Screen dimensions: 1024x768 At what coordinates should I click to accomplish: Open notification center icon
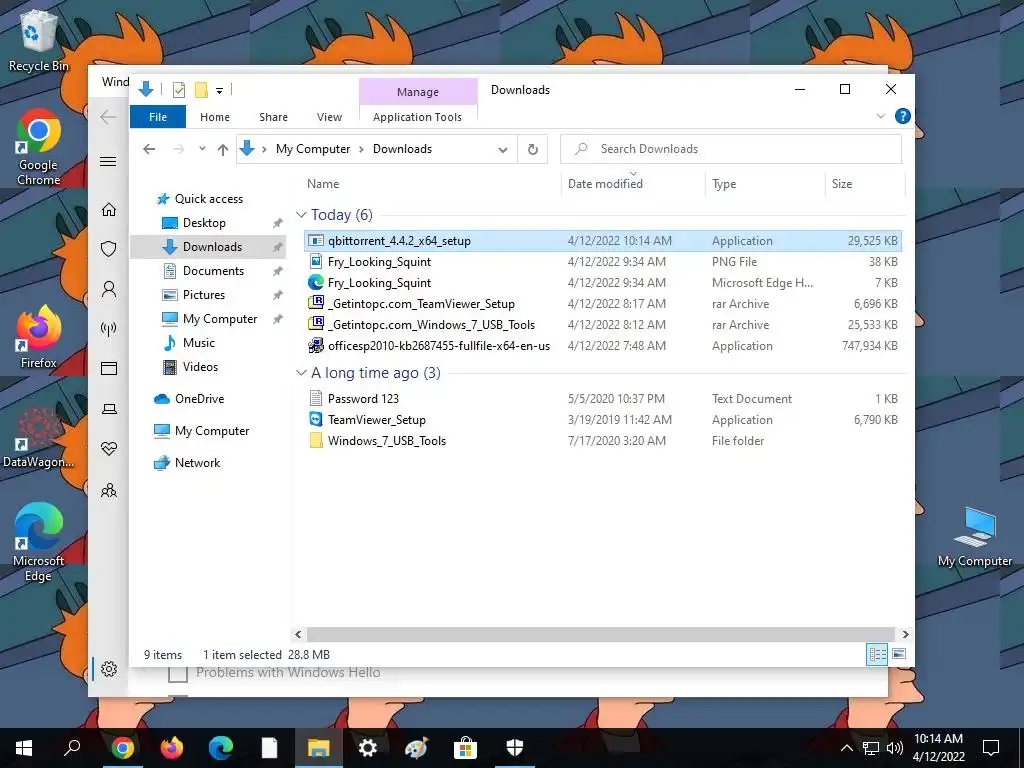[991, 748]
